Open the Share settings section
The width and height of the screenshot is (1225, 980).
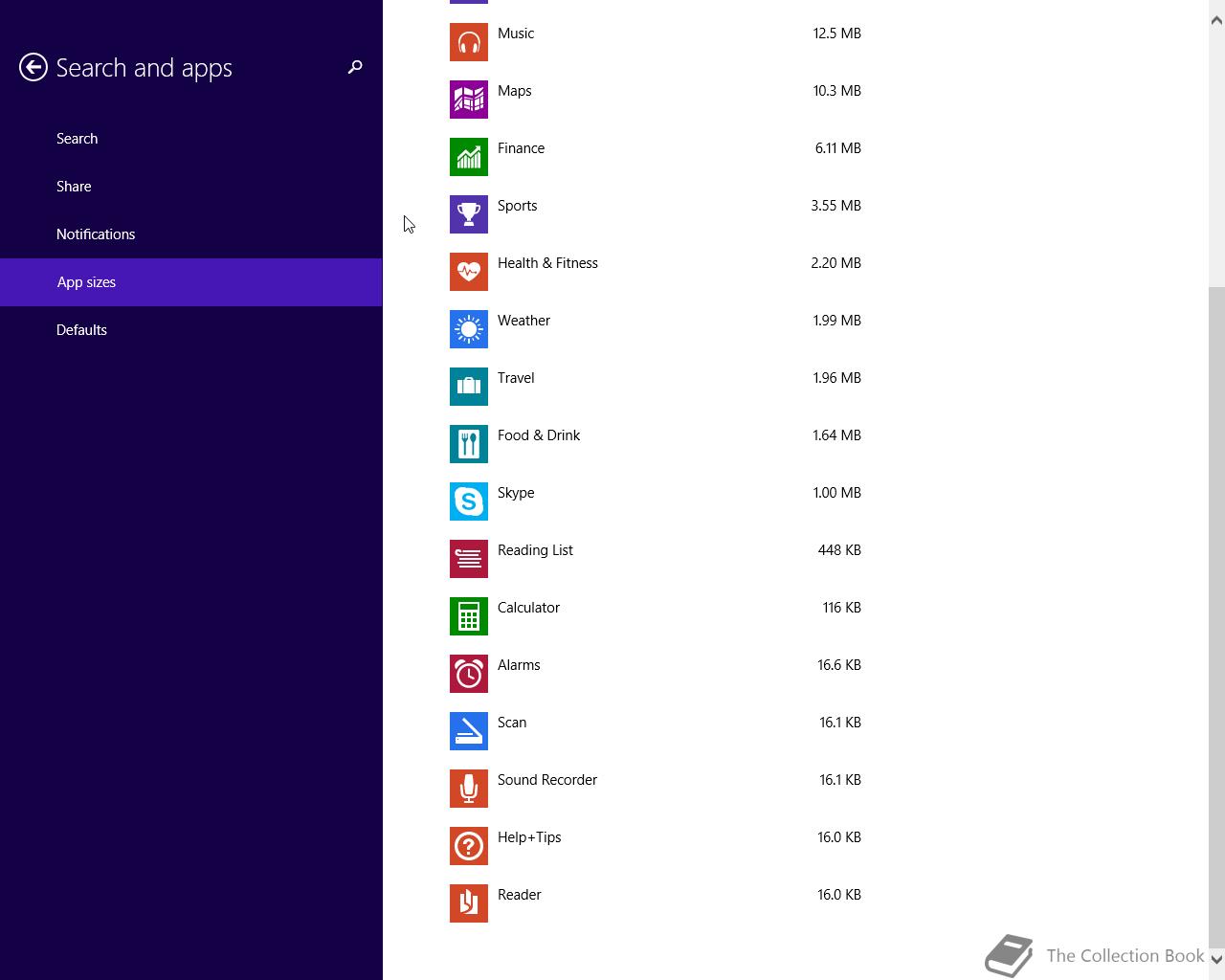[191, 187]
